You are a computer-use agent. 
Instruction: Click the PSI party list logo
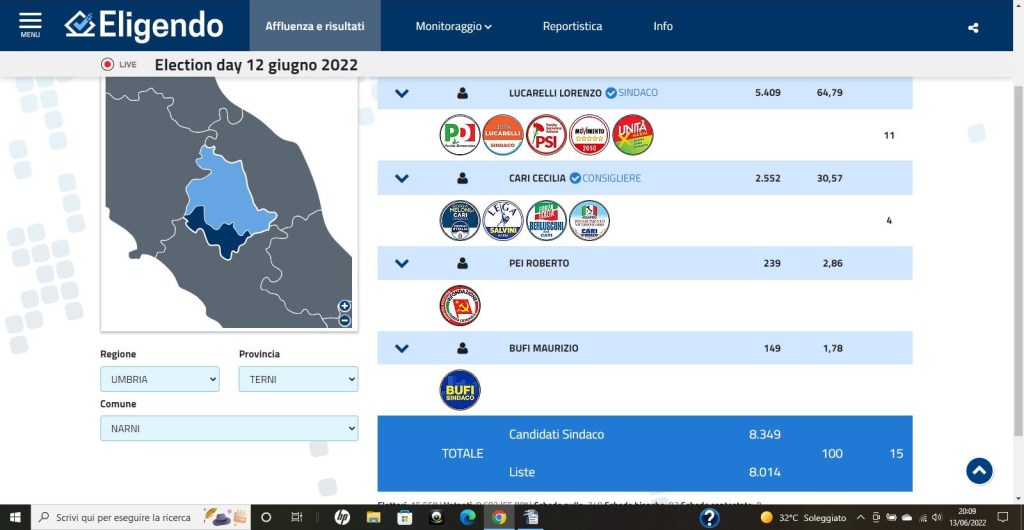click(x=546, y=135)
